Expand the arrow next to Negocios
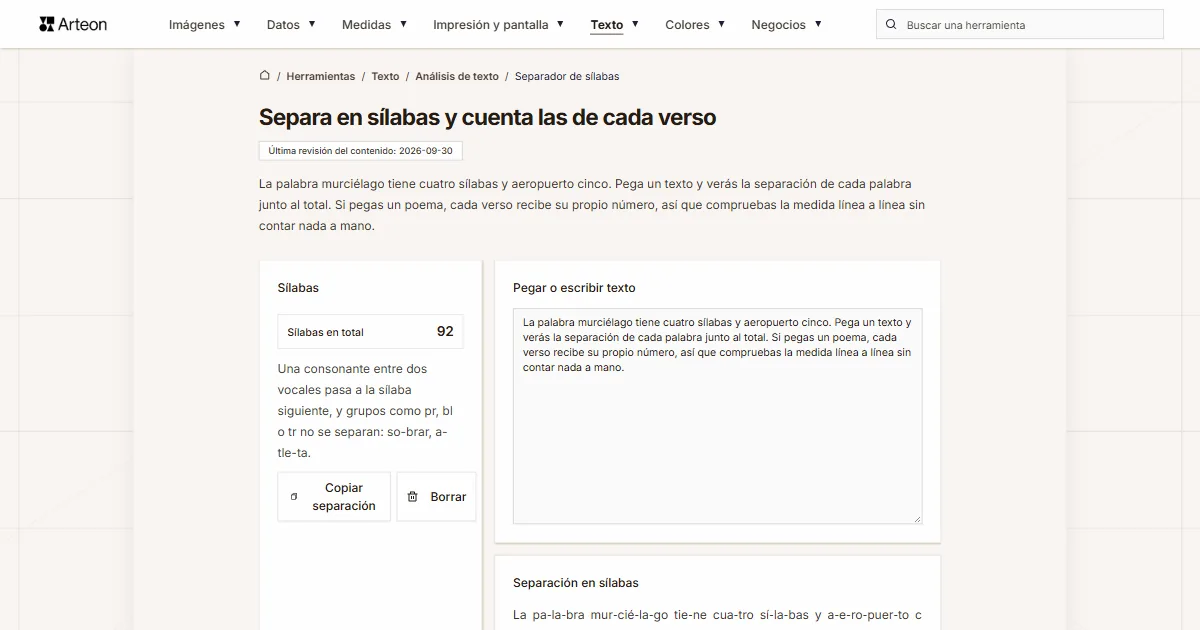Image resolution: width=1200 pixels, height=630 pixels. tap(818, 24)
